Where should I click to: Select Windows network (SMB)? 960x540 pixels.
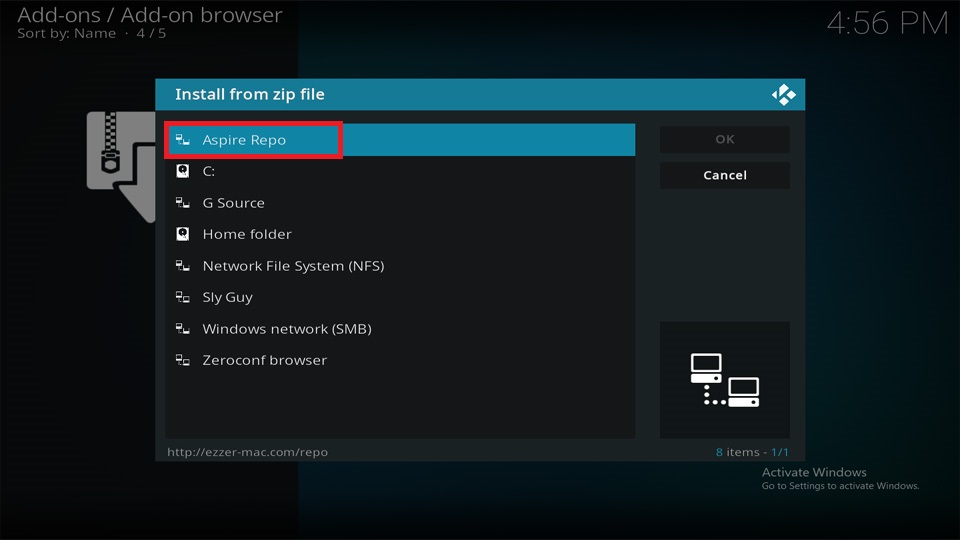click(400, 329)
